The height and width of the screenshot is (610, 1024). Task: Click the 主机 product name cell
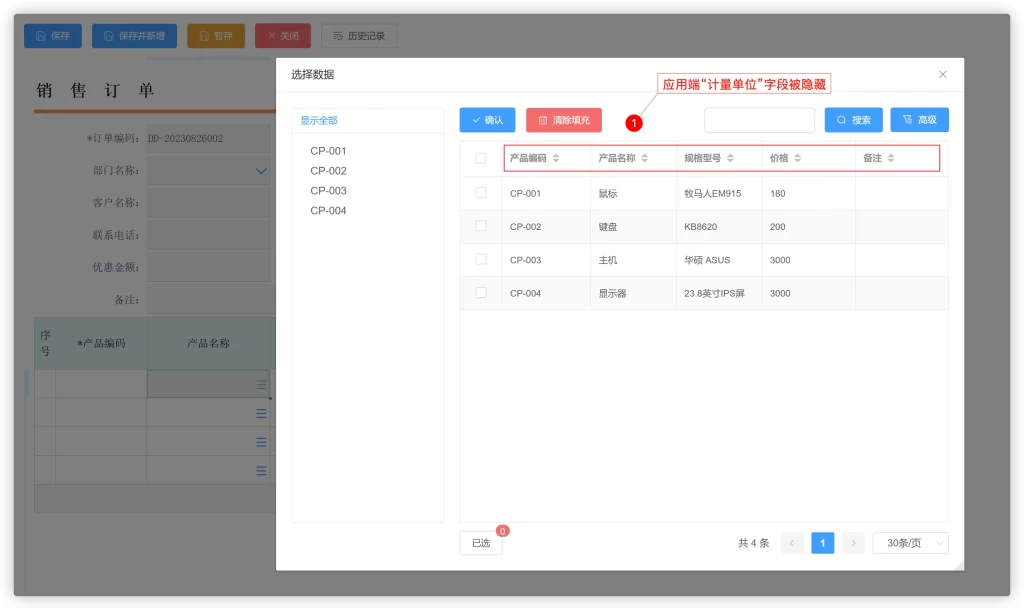(x=633, y=260)
